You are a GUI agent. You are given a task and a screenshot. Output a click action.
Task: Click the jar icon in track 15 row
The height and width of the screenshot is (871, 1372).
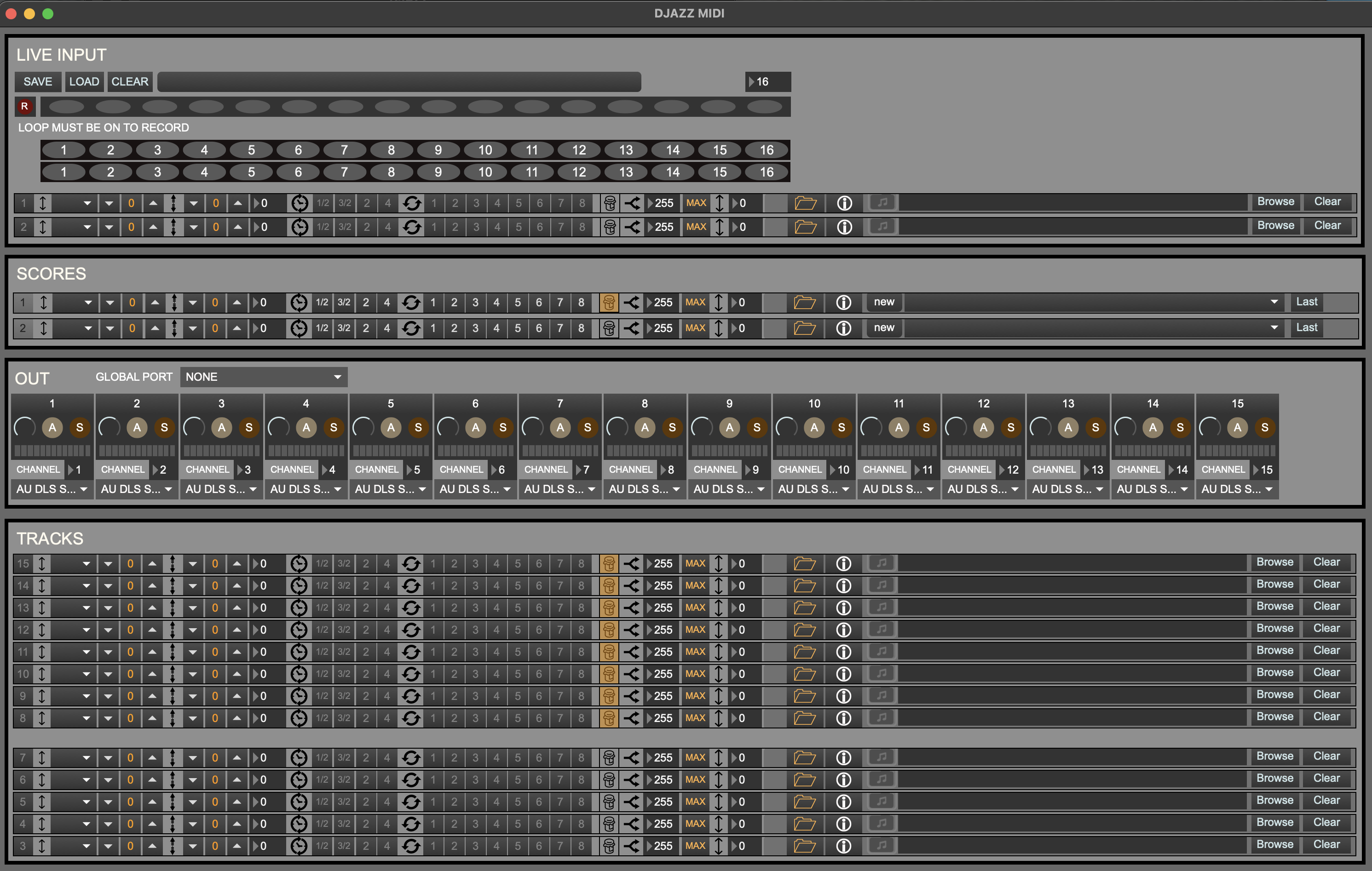click(609, 564)
